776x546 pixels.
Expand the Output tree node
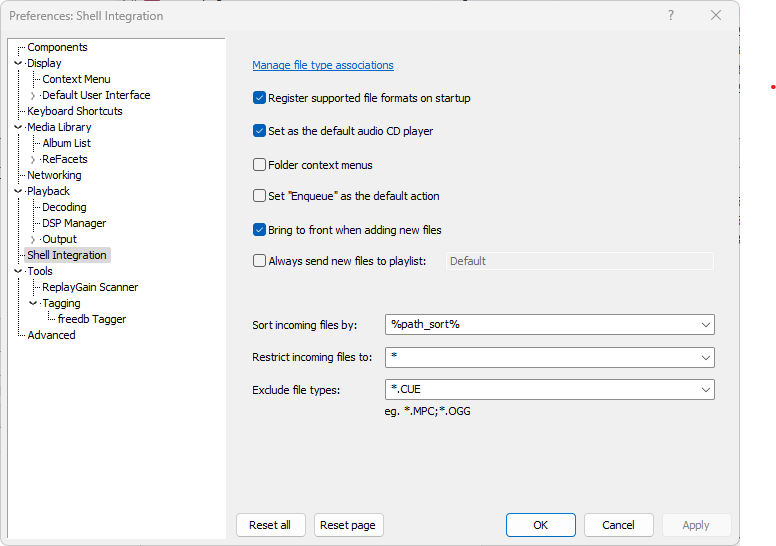[x=33, y=239]
